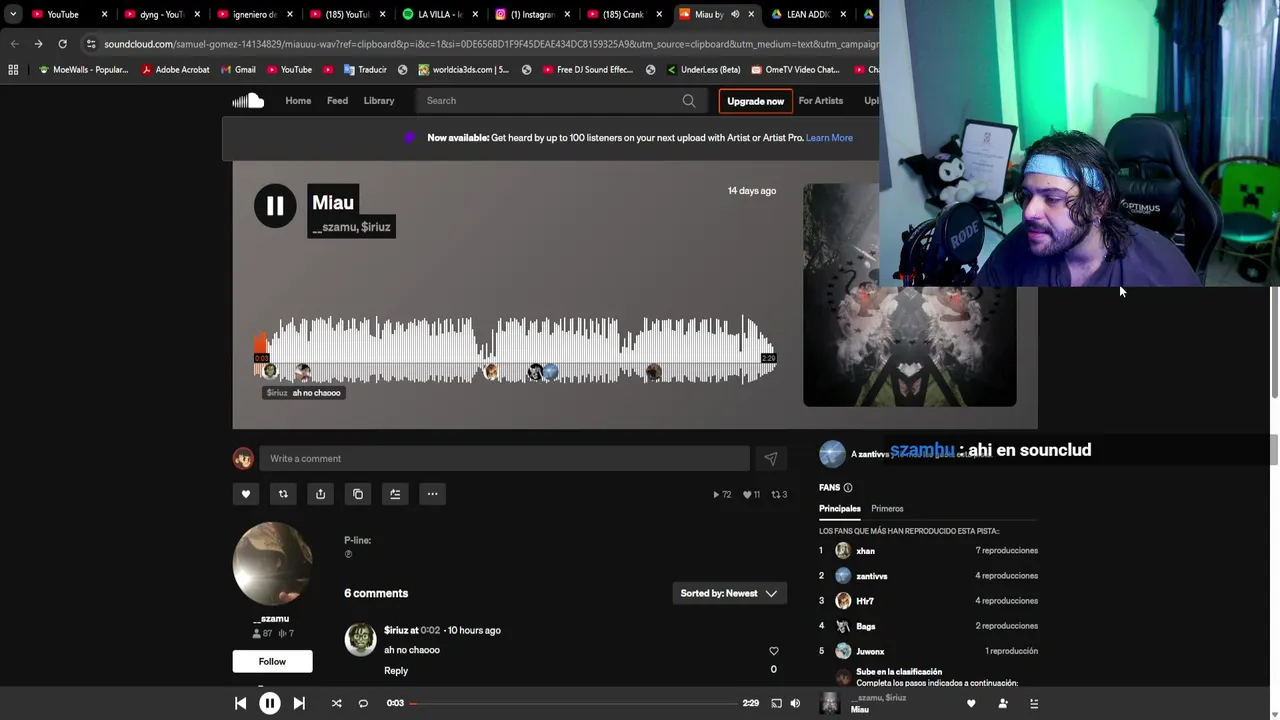Send the comment with the arrow icon

click(771, 458)
